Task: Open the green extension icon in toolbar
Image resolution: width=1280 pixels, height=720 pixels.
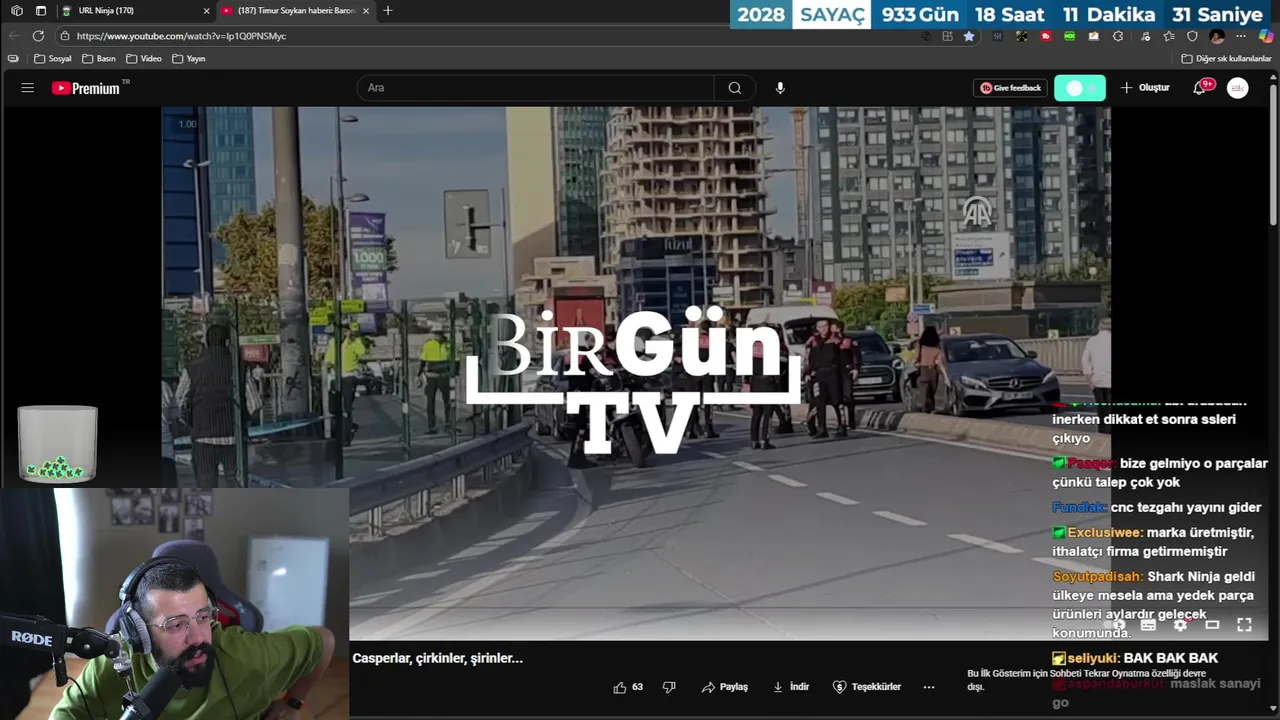Action: [x=1070, y=36]
